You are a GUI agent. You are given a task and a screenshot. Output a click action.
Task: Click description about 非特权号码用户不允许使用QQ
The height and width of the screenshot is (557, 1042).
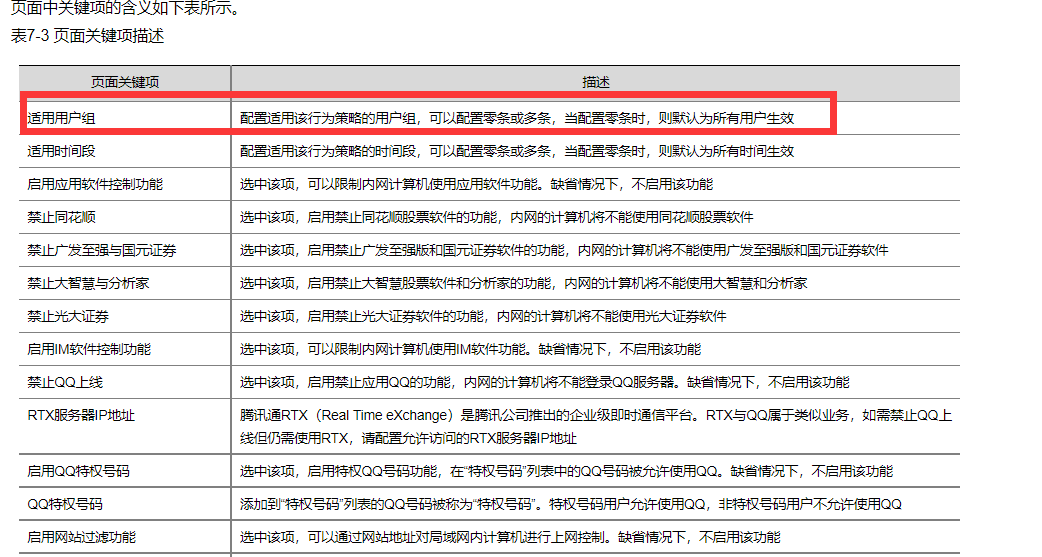click(571, 504)
